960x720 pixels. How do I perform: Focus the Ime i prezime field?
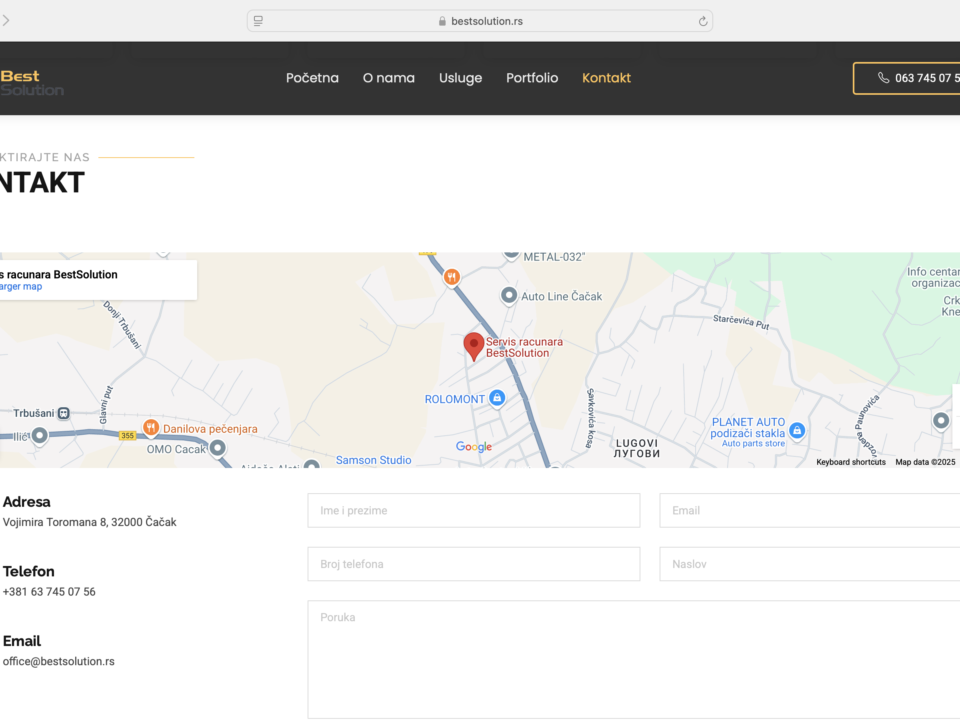point(473,510)
